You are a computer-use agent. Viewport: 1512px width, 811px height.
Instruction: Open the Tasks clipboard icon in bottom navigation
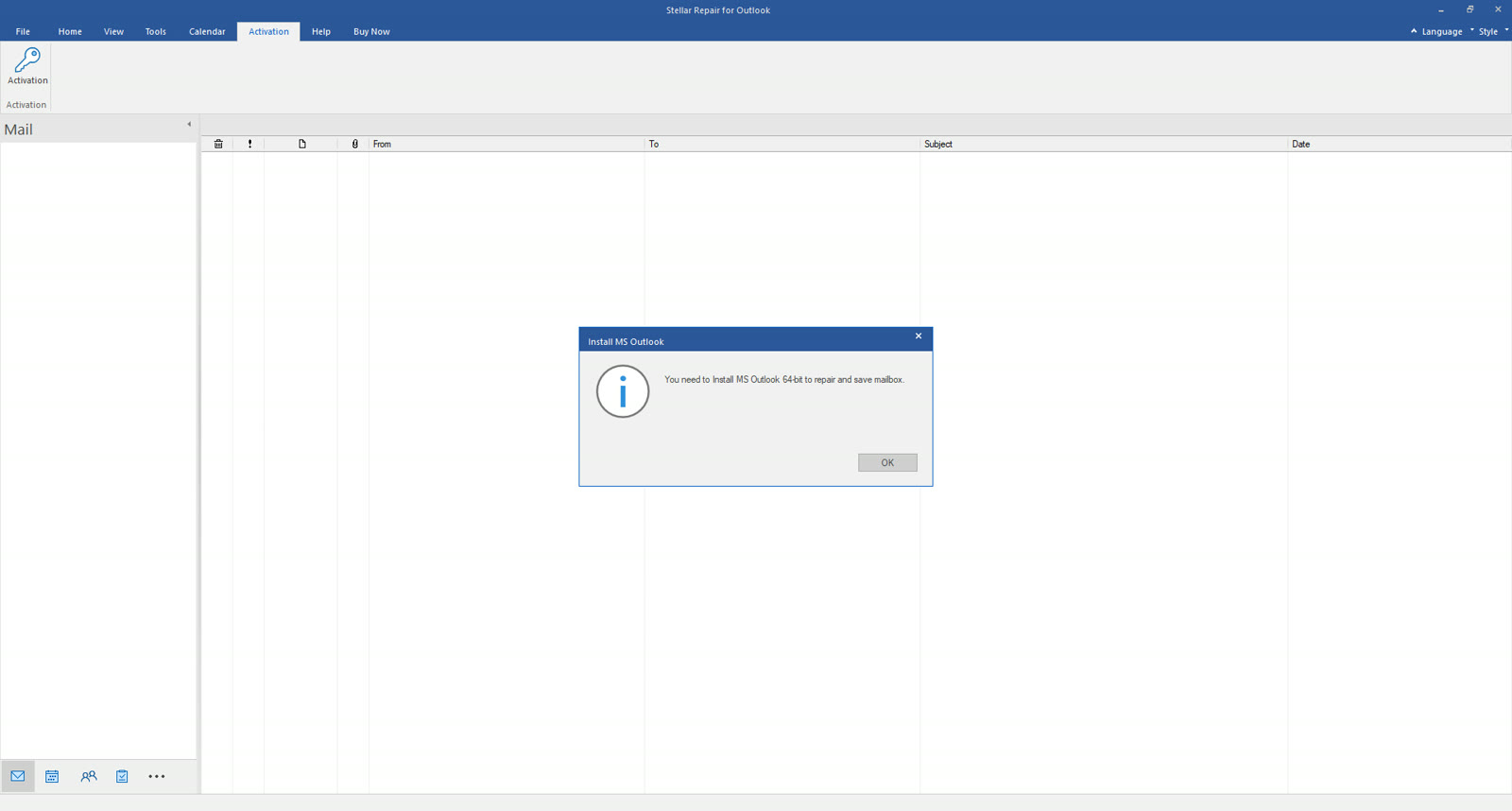pos(122,776)
